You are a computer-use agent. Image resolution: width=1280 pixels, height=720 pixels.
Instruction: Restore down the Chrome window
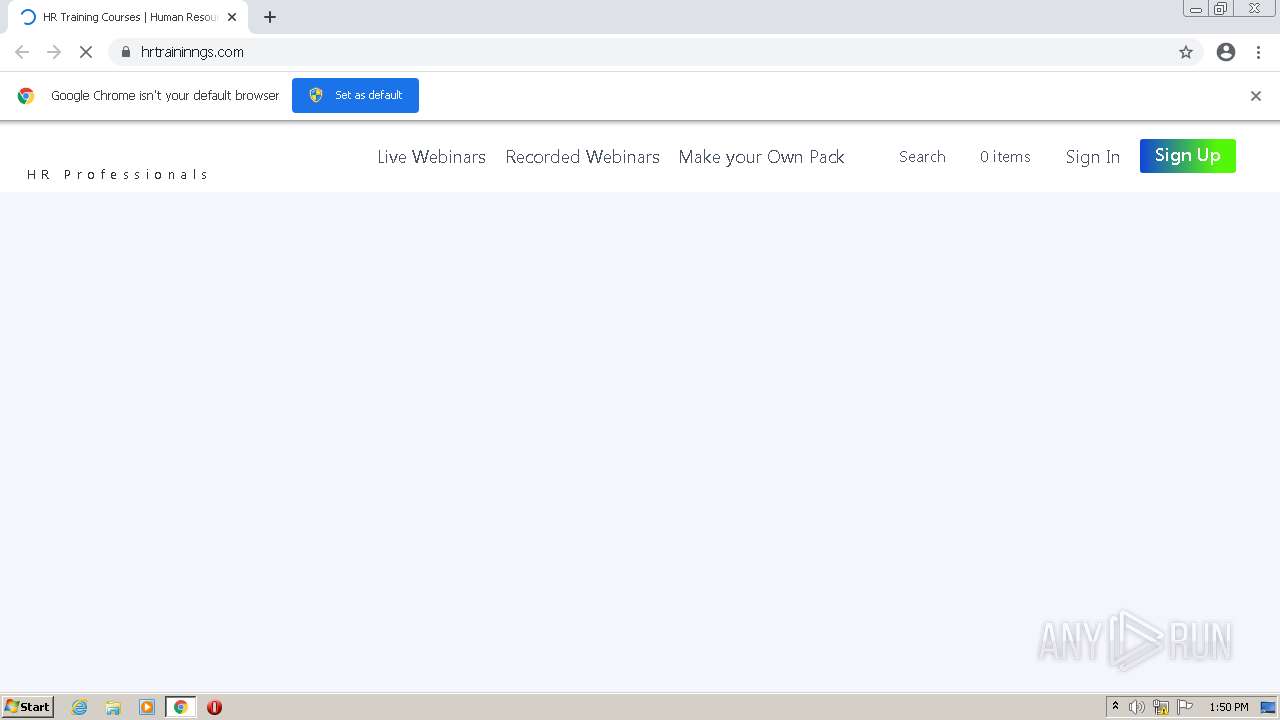click(x=1221, y=9)
